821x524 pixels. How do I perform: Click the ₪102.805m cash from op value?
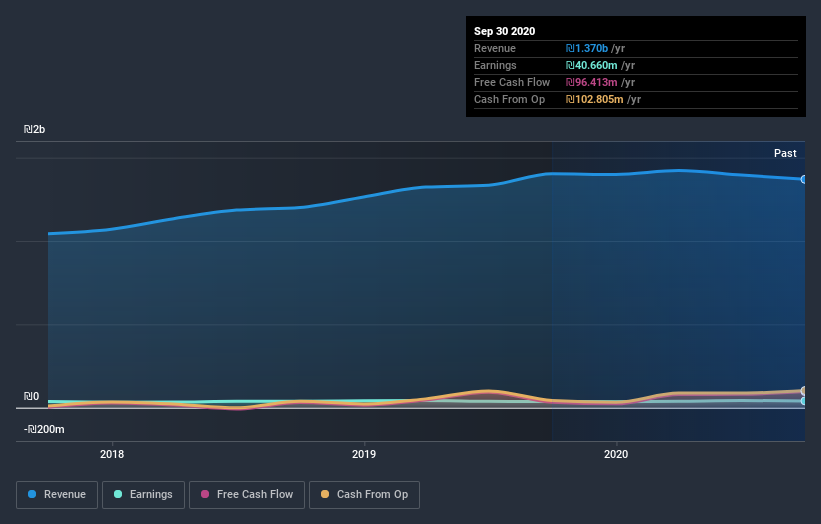tap(594, 99)
